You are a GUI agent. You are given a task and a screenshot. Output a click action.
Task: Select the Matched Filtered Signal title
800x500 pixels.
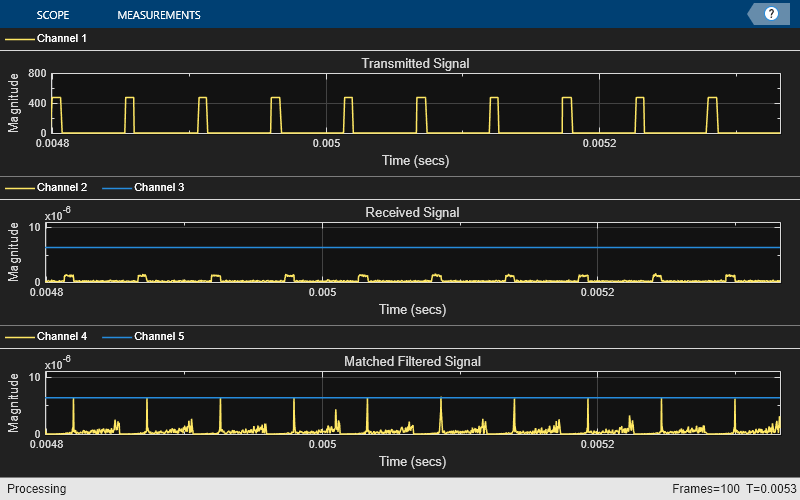[412, 361]
